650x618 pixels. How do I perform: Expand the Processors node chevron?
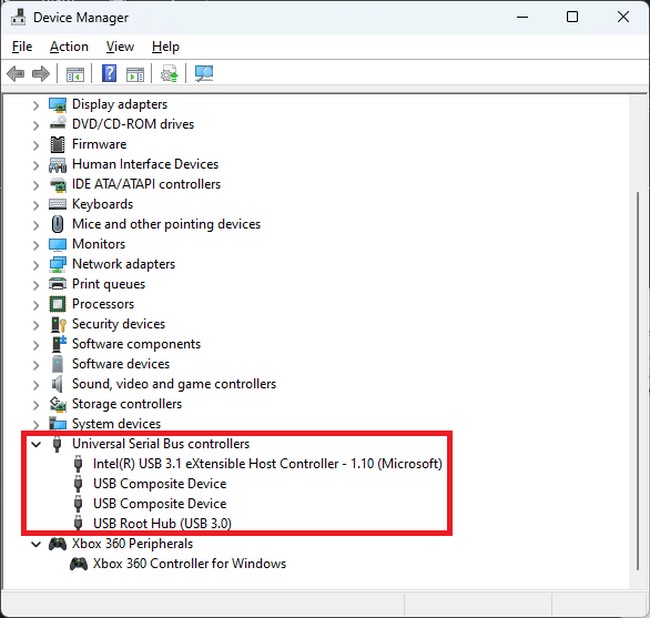[36, 305]
